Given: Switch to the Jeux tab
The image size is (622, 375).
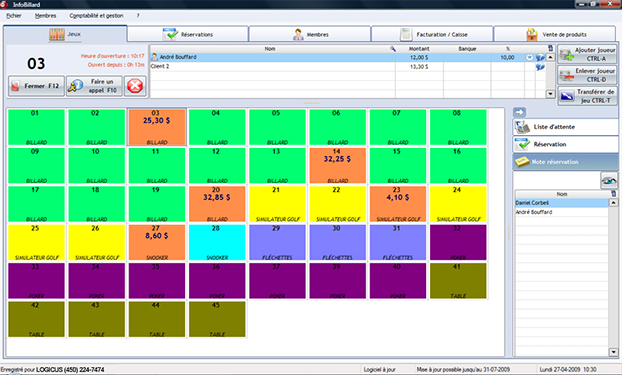Looking at the screenshot, I should (65, 34).
